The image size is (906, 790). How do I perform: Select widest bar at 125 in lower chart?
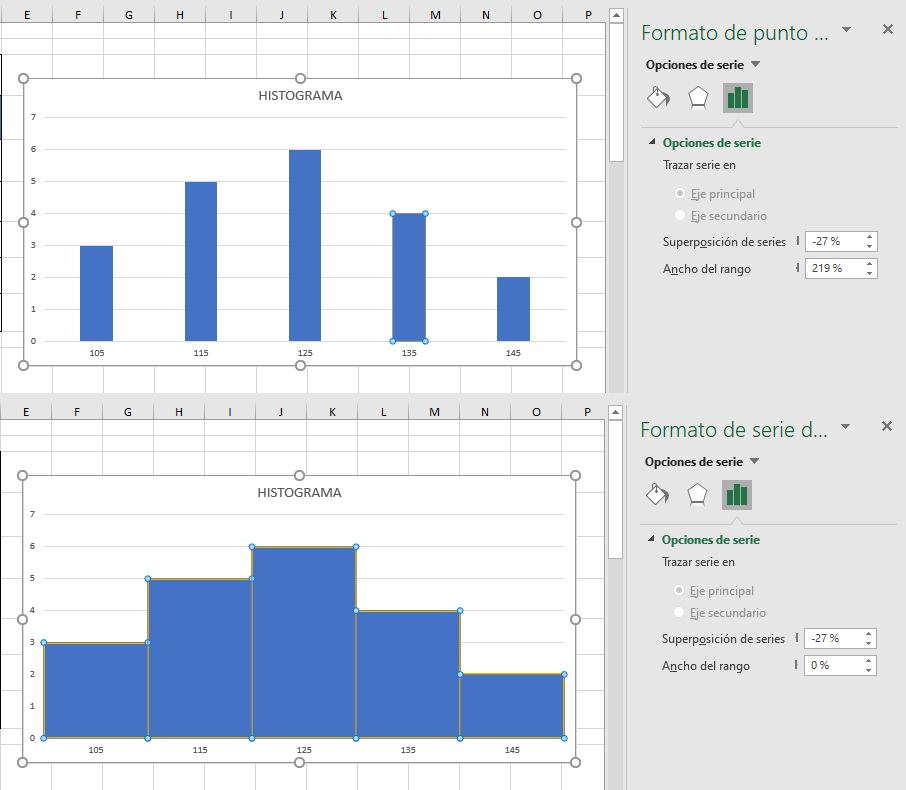tap(304, 643)
